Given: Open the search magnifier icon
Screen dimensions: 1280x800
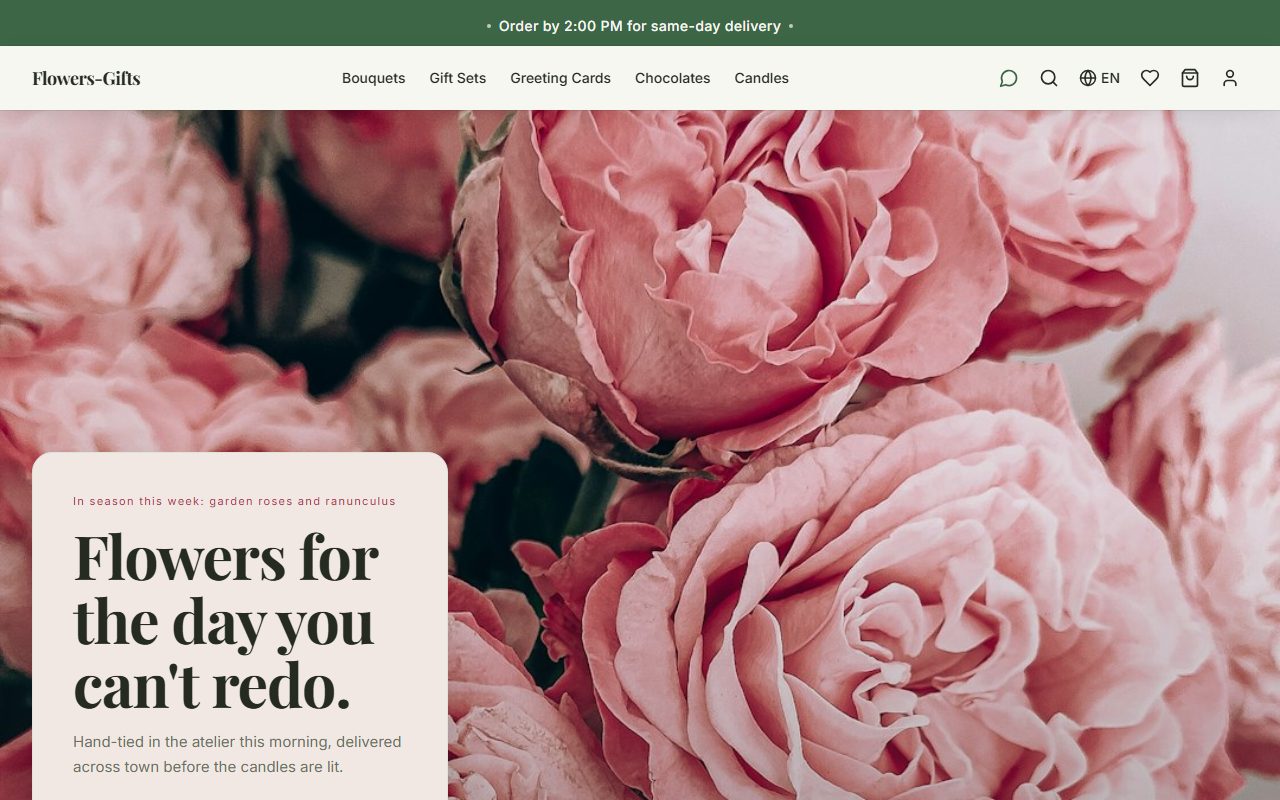Looking at the screenshot, I should pos(1049,78).
